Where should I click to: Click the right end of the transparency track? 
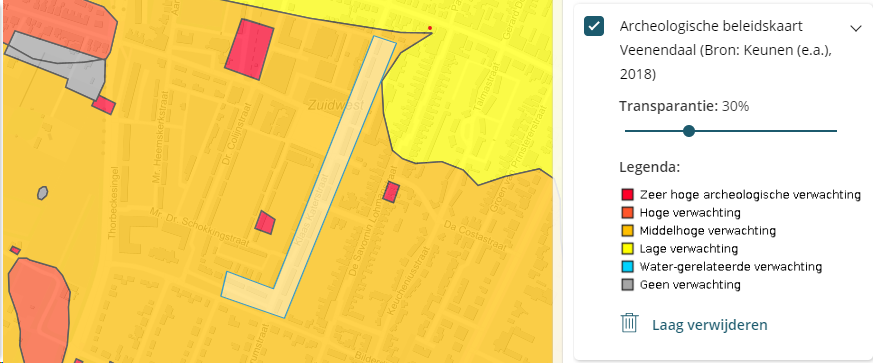(836, 131)
